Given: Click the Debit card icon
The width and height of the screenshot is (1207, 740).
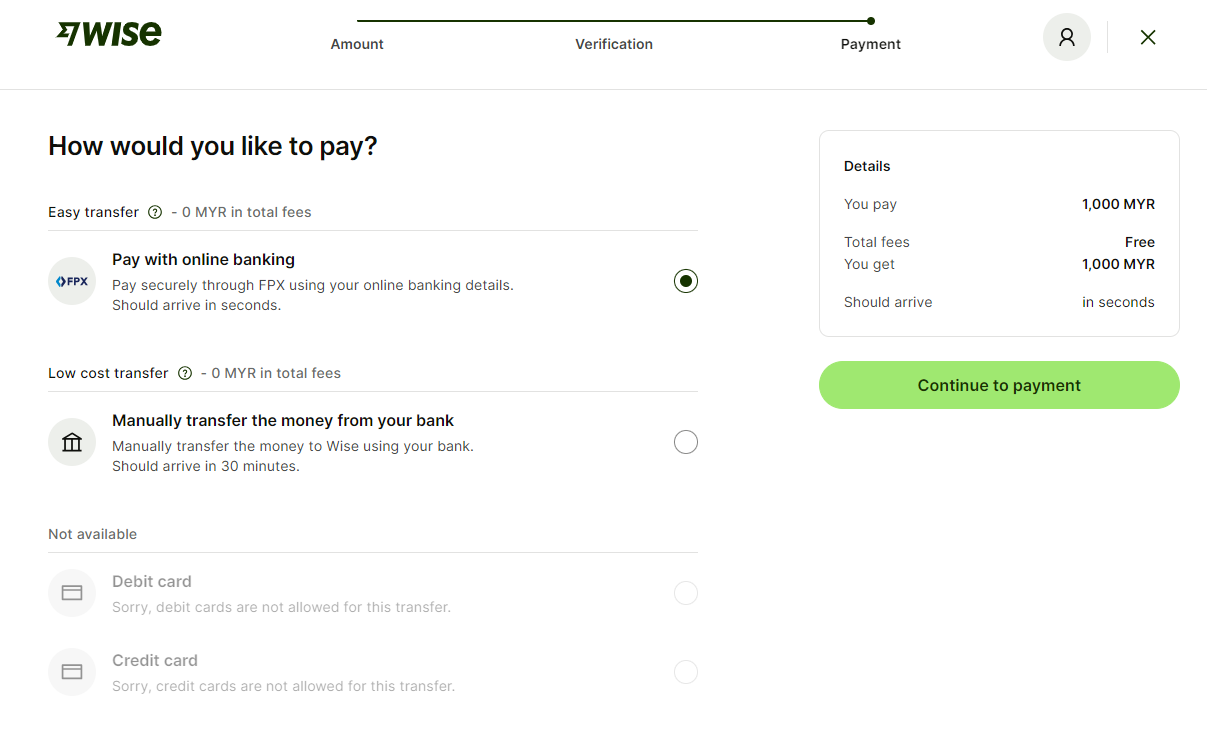Looking at the screenshot, I should tap(72, 593).
